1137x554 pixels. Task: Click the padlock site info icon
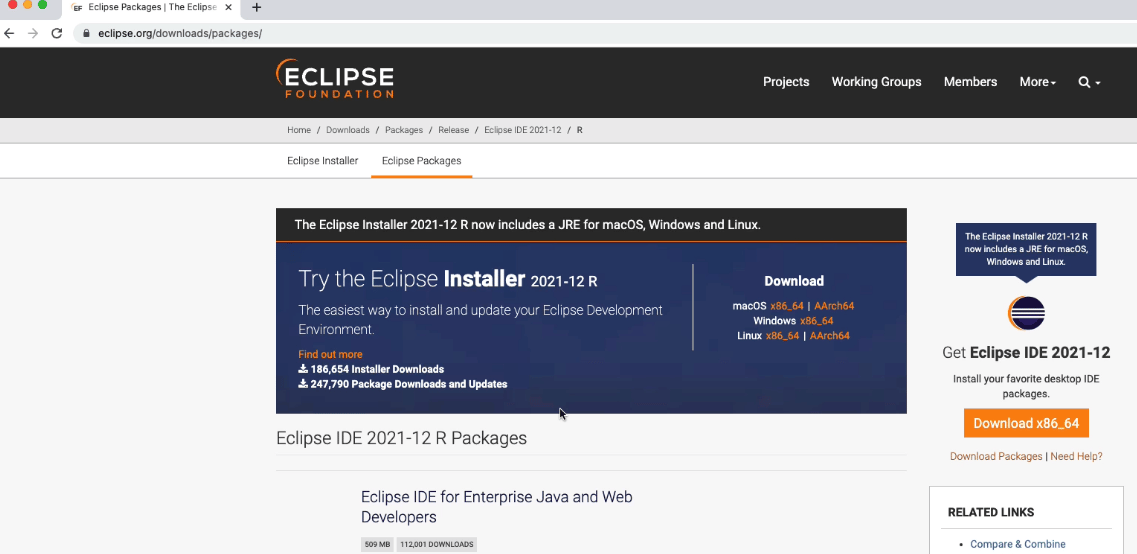point(86,33)
